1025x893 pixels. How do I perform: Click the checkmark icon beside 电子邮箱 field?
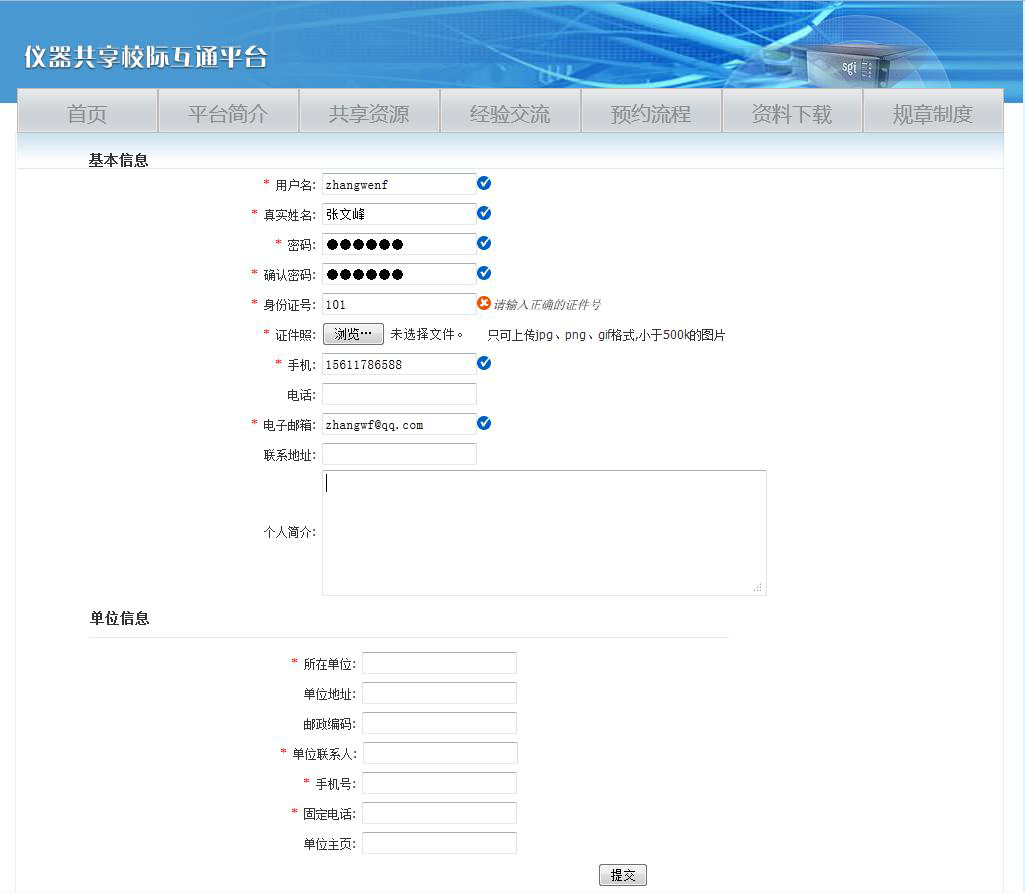(x=484, y=423)
